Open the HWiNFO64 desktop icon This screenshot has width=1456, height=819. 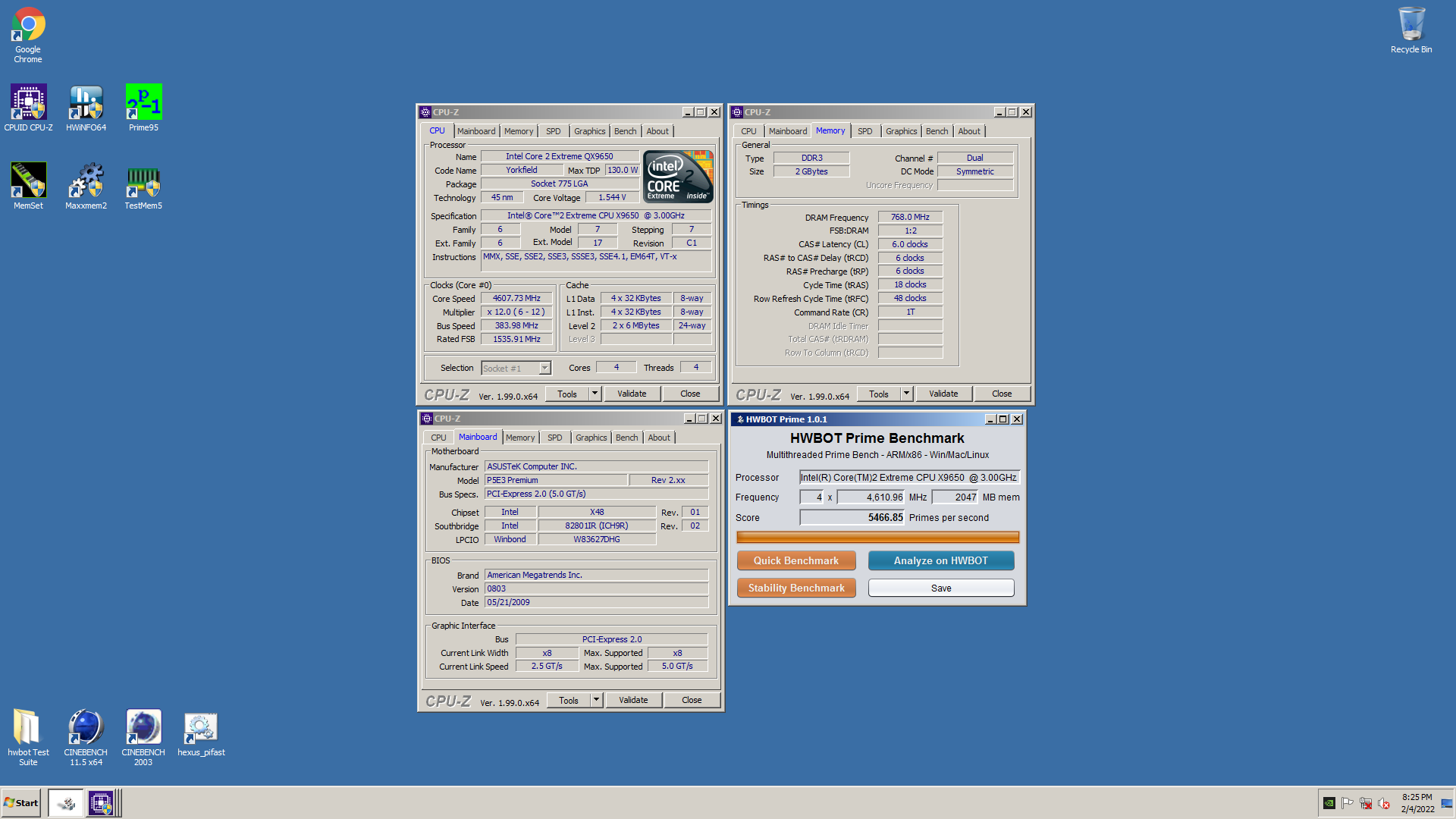point(86,108)
